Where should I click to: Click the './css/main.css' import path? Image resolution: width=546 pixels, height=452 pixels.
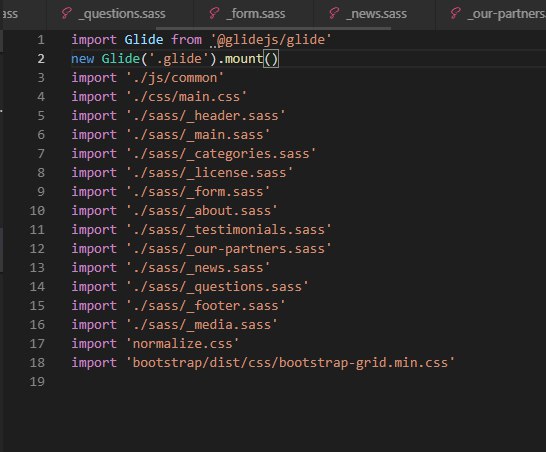pos(186,96)
